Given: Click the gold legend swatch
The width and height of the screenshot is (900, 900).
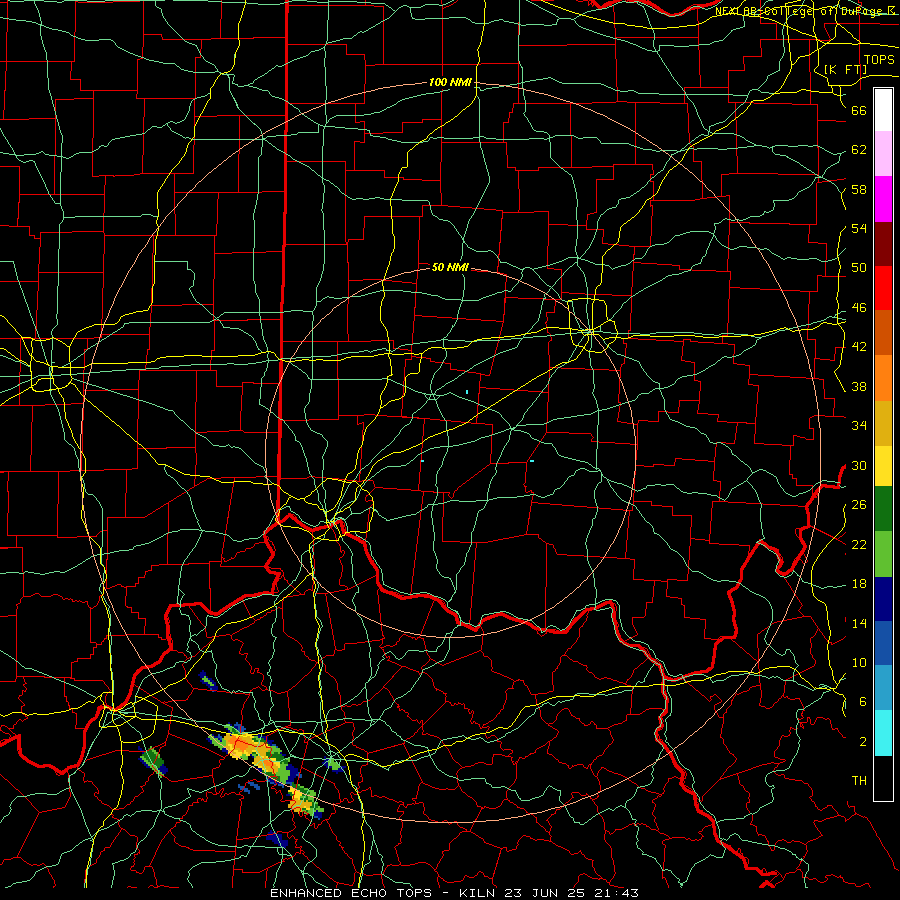Looking at the screenshot, I should pos(883,423).
